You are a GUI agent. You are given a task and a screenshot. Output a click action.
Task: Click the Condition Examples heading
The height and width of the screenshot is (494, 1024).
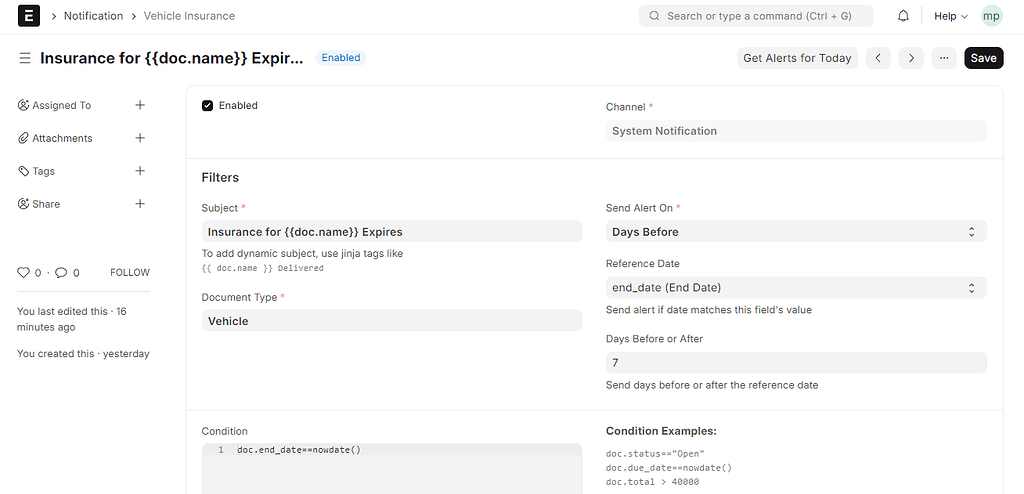click(x=662, y=431)
